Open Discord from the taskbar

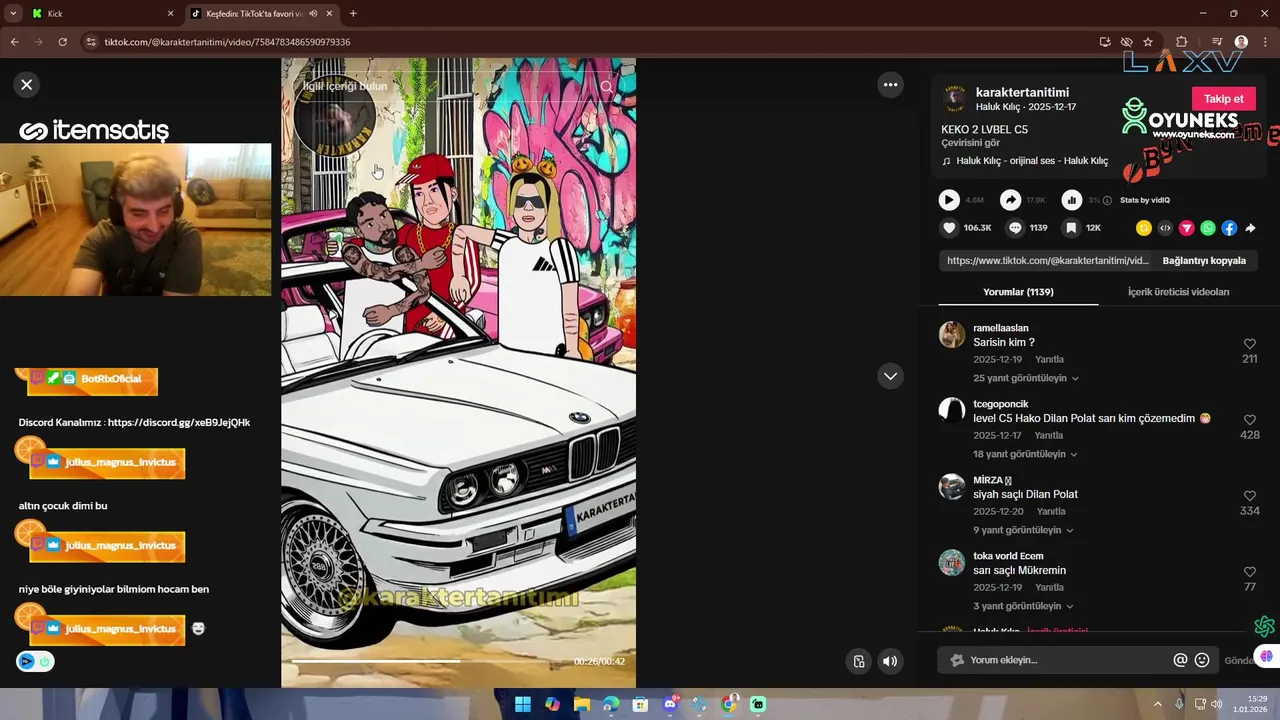click(670, 705)
